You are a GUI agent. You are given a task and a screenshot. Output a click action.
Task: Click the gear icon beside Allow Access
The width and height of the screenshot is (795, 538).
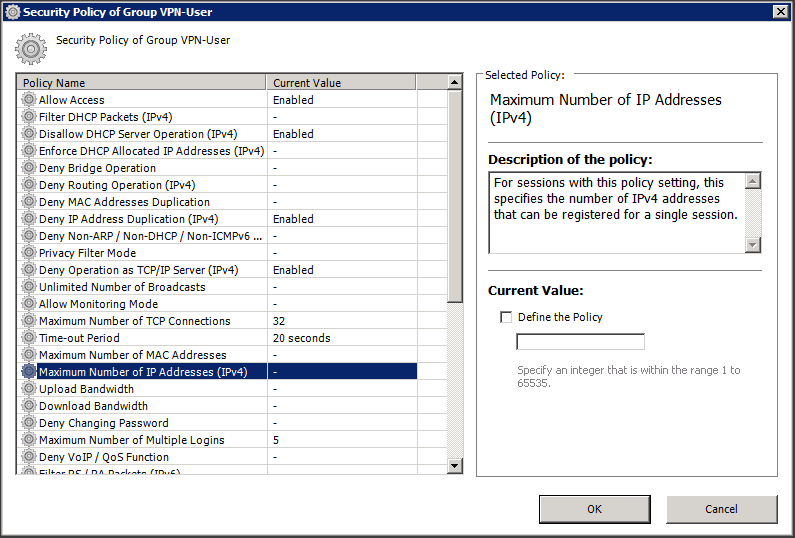(x=28, y=100)
